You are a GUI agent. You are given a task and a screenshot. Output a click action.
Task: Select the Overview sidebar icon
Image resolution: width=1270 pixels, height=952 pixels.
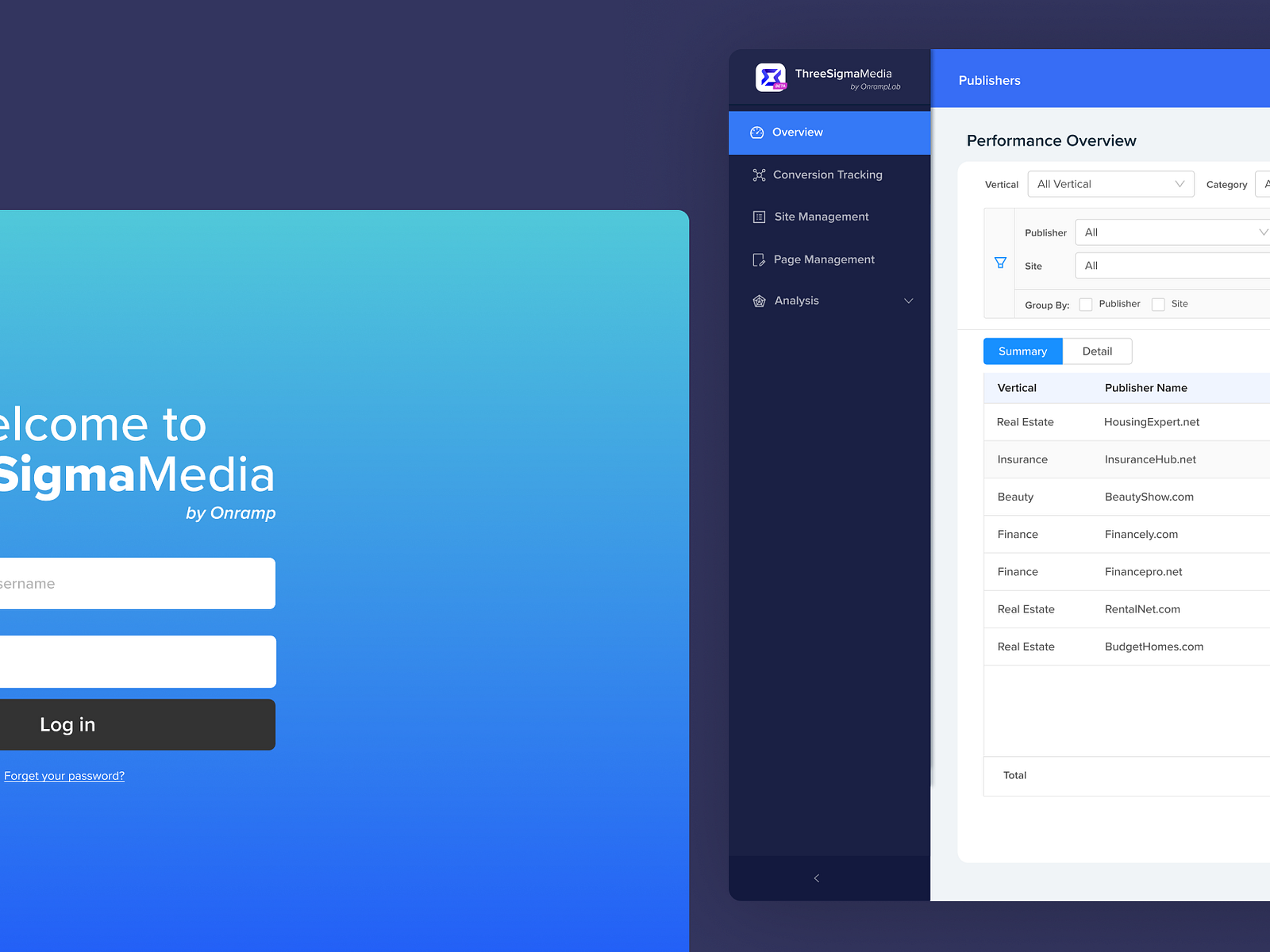758,132
